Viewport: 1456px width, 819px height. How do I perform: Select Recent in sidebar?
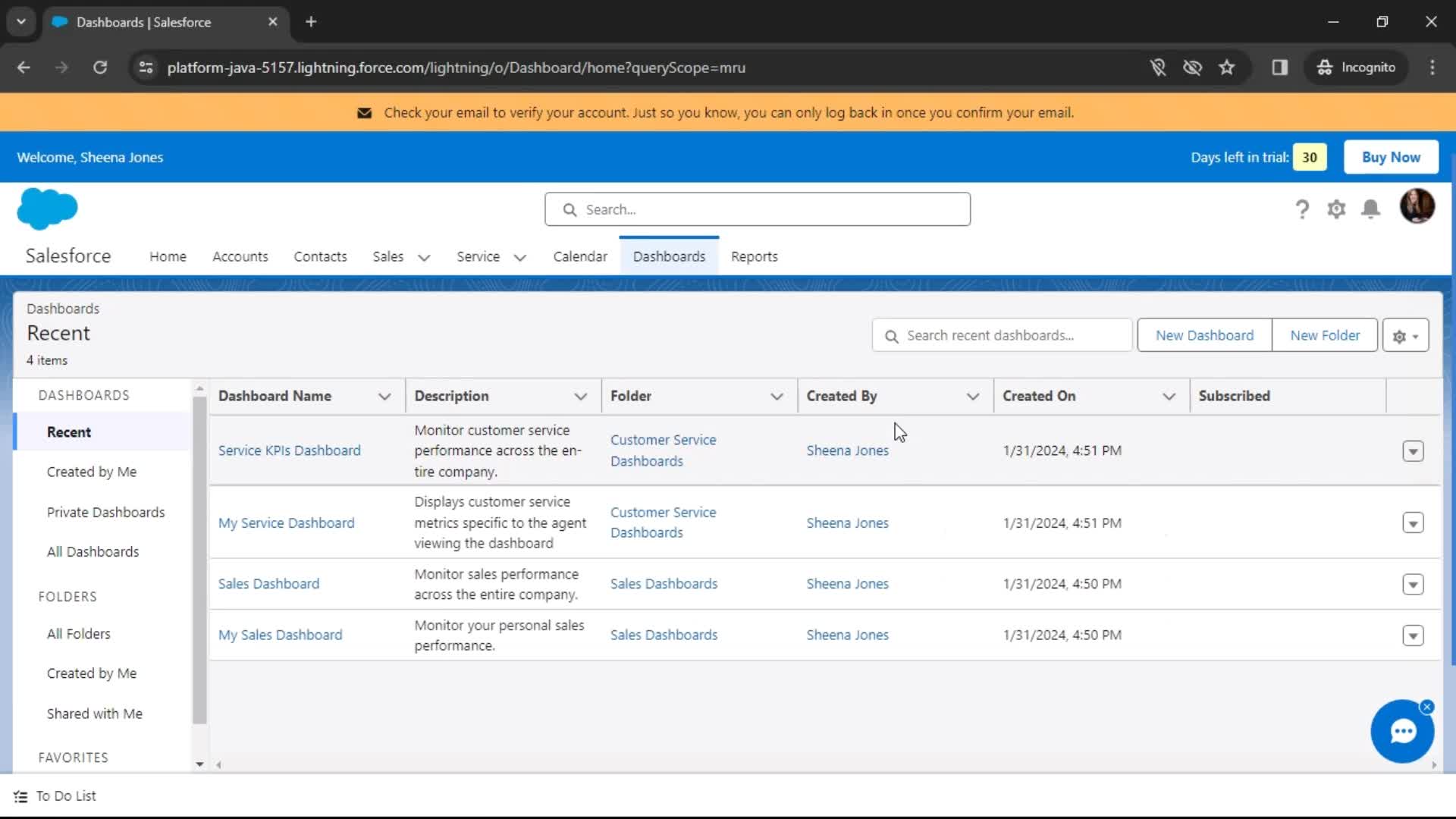pos(102,432)
